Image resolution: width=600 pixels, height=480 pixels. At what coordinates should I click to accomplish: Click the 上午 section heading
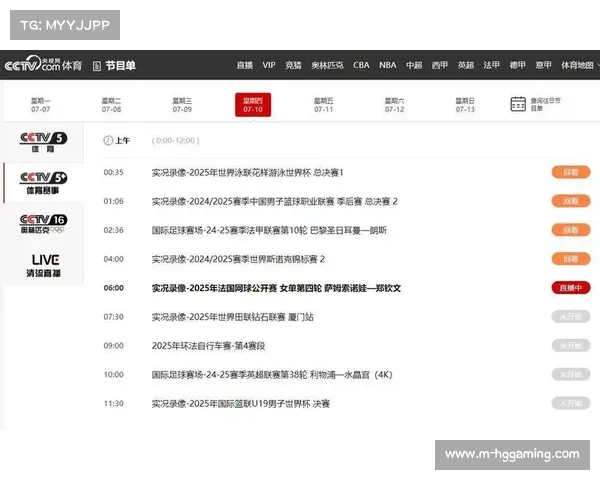123,140
